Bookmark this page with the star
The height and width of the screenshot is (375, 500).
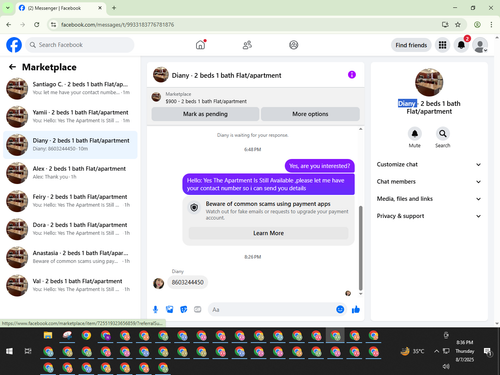point(458,25)
